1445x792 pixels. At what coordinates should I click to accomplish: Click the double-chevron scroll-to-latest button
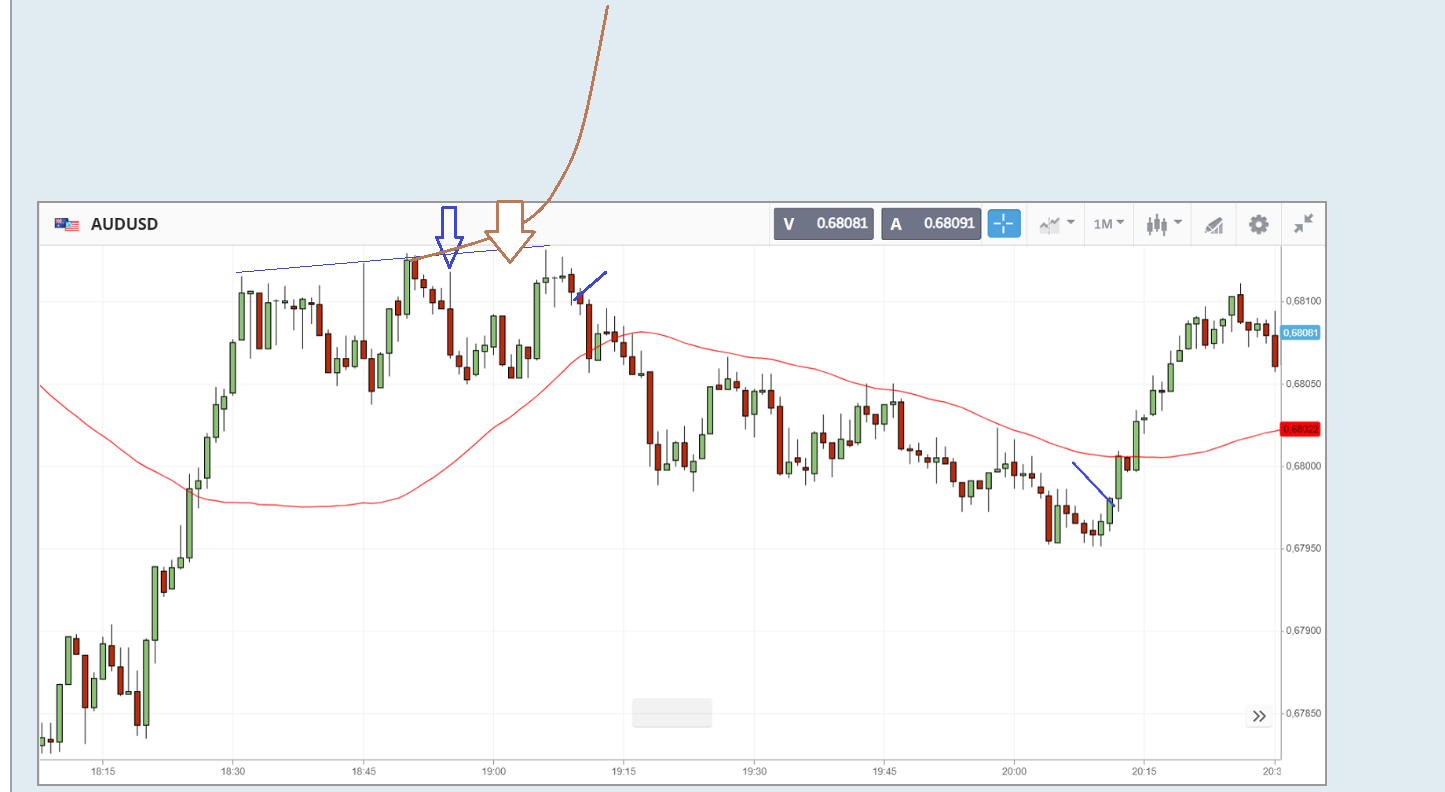(x=1259, y=716)
